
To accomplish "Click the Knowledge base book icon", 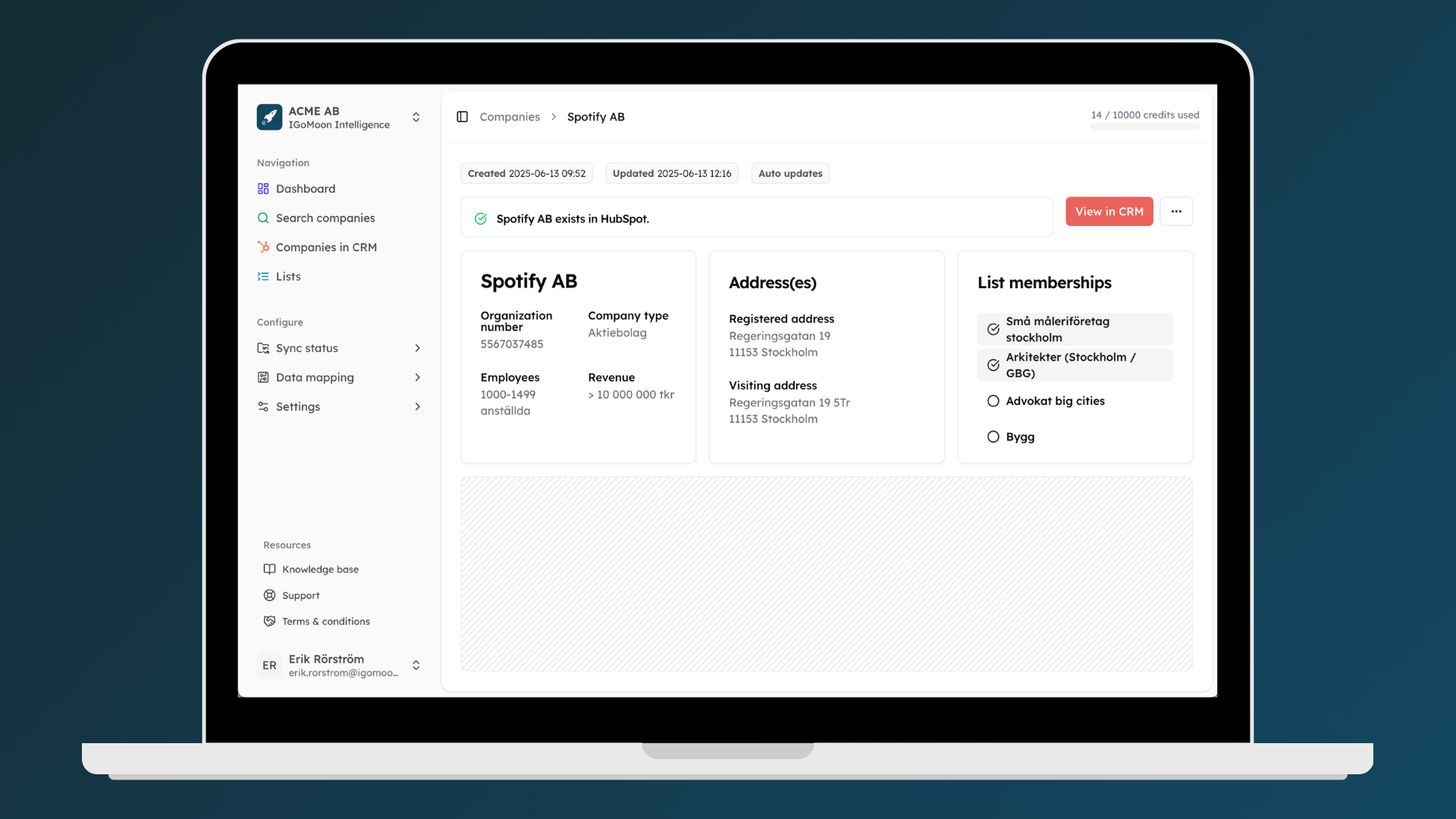I will 269,570.
